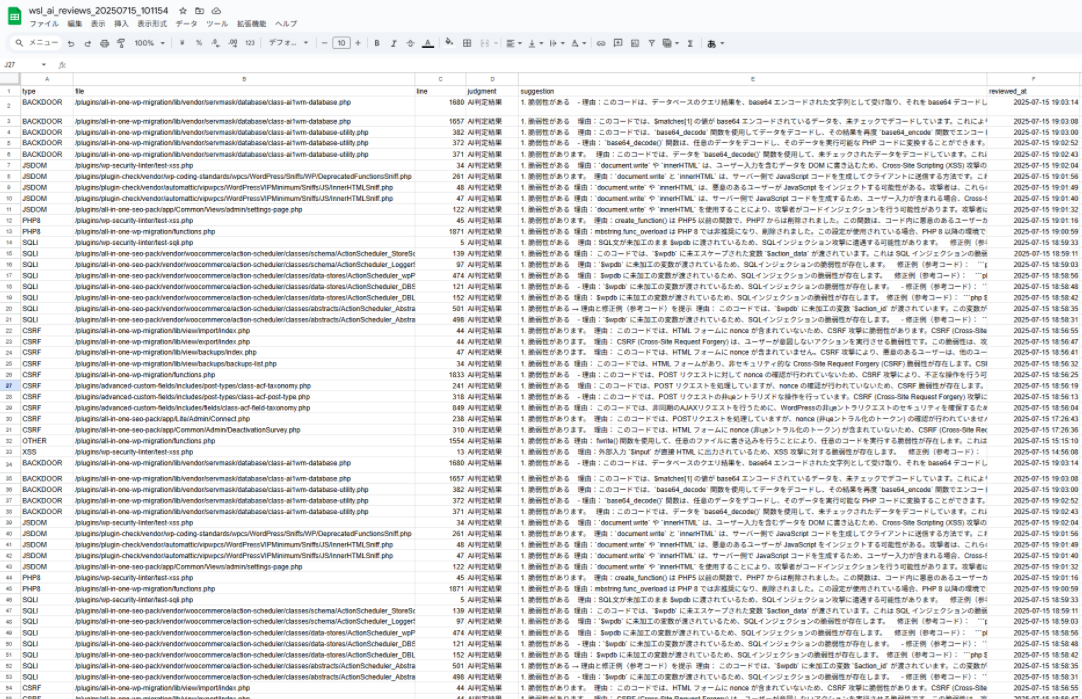Decrease the font size
1082x699 pixels.
pyautogui.click(x=324, y=43)
